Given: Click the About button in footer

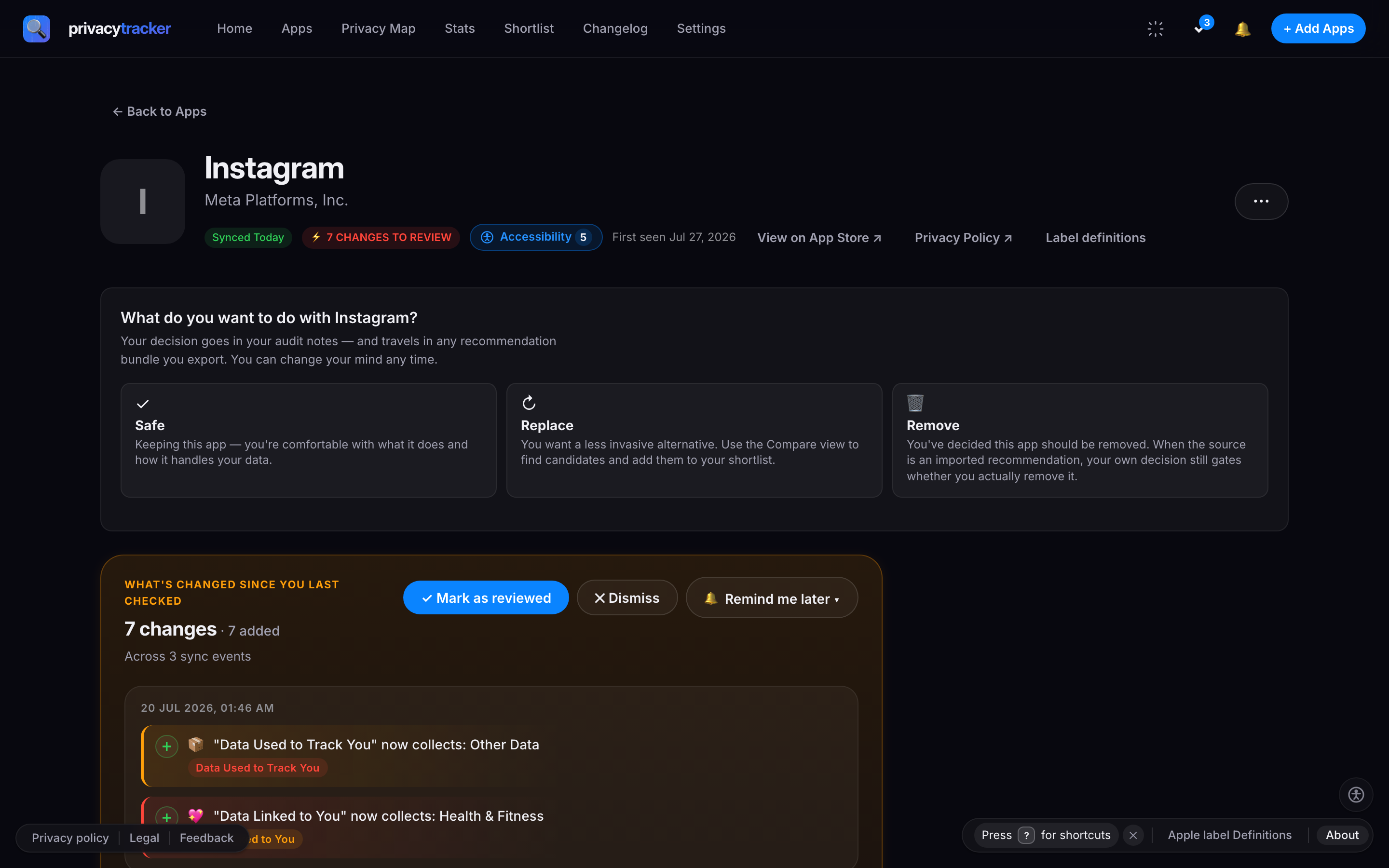Looking at the screenshot, I should pyautogui.click(x=1342, y=835).
